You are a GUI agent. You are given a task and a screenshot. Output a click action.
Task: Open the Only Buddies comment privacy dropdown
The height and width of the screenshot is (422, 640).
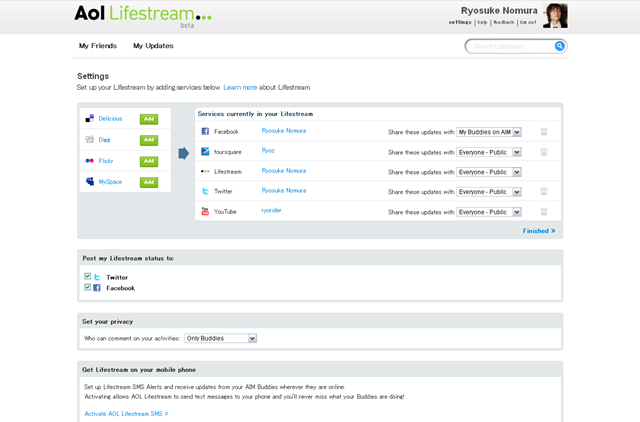pyautogui.click(x=220, y=338)
